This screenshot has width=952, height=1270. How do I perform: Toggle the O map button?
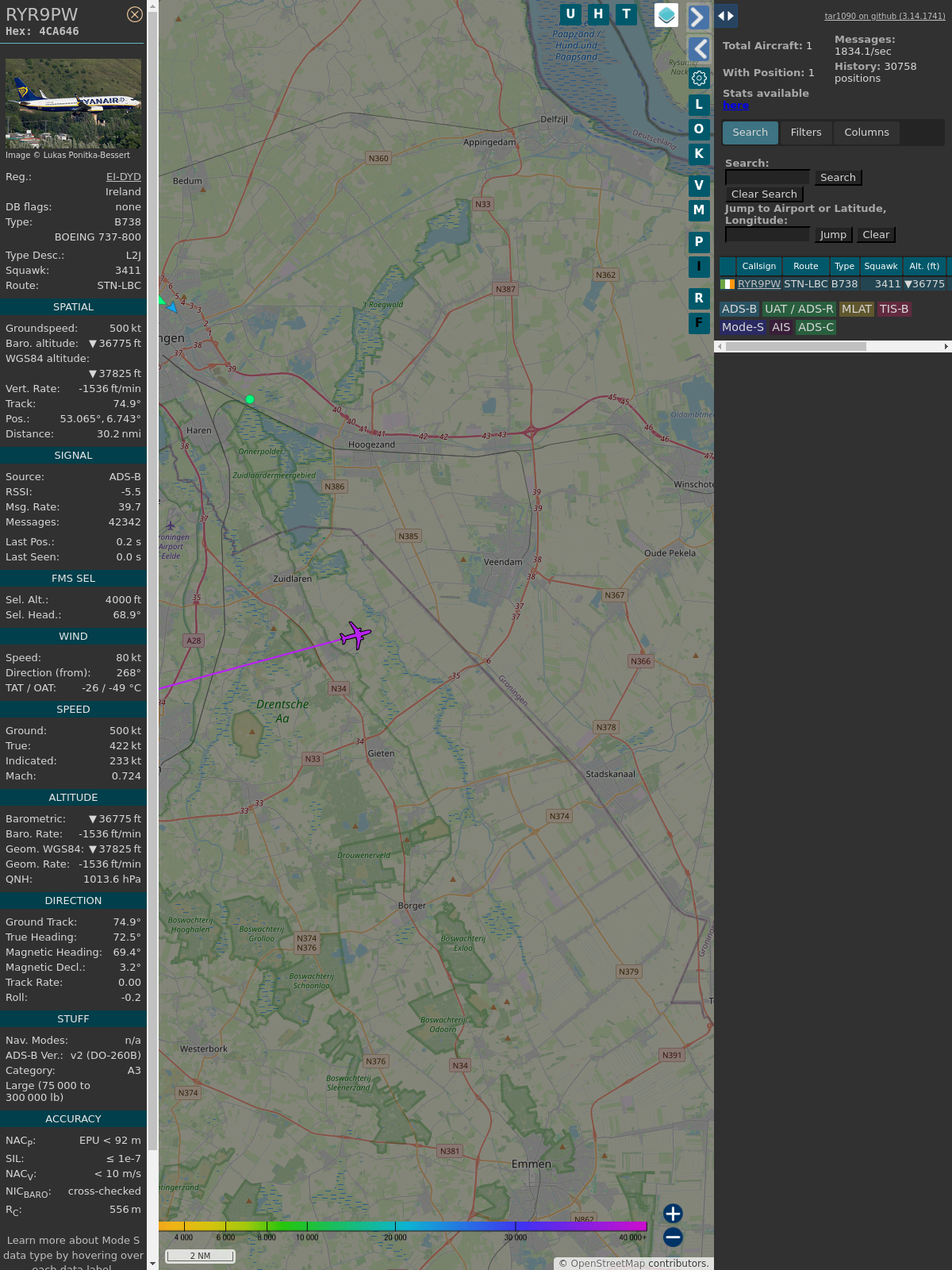point(699,129)
